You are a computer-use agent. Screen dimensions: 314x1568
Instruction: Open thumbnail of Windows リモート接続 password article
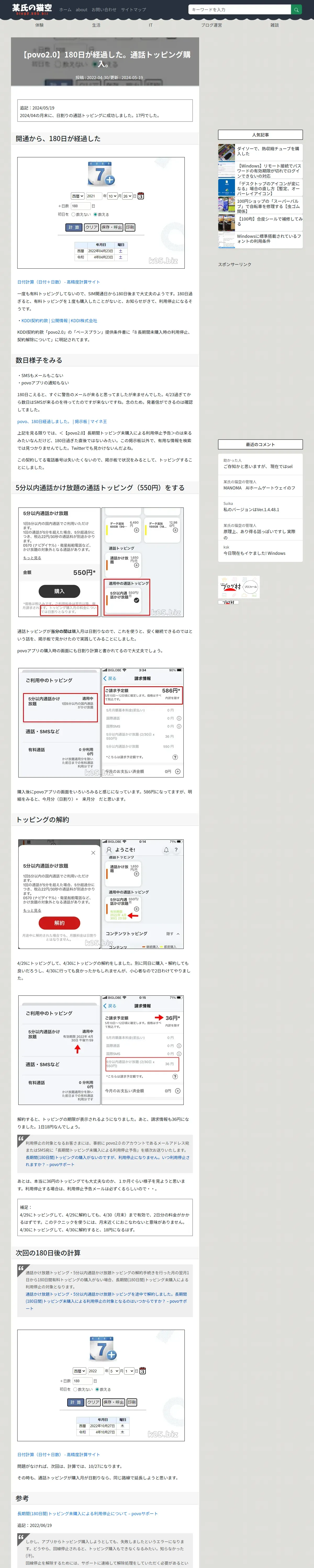click(227, 169)
